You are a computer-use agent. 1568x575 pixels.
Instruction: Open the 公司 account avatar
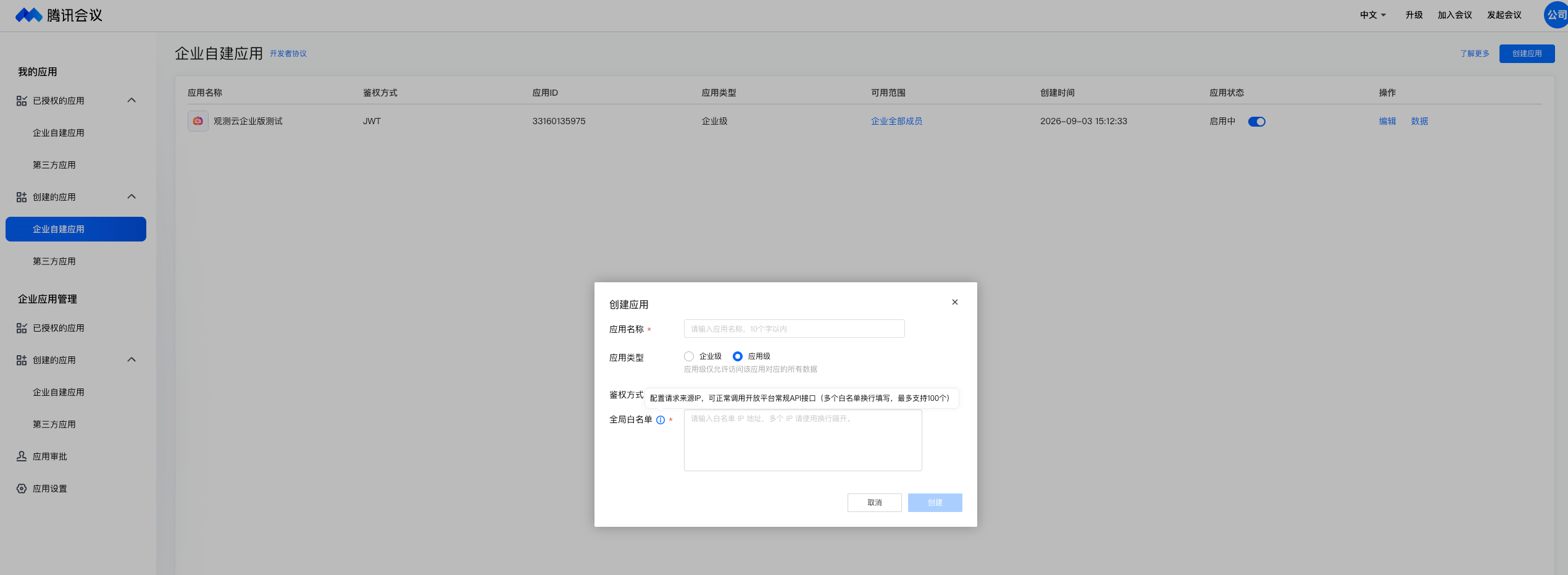[x=1556, y=15]
